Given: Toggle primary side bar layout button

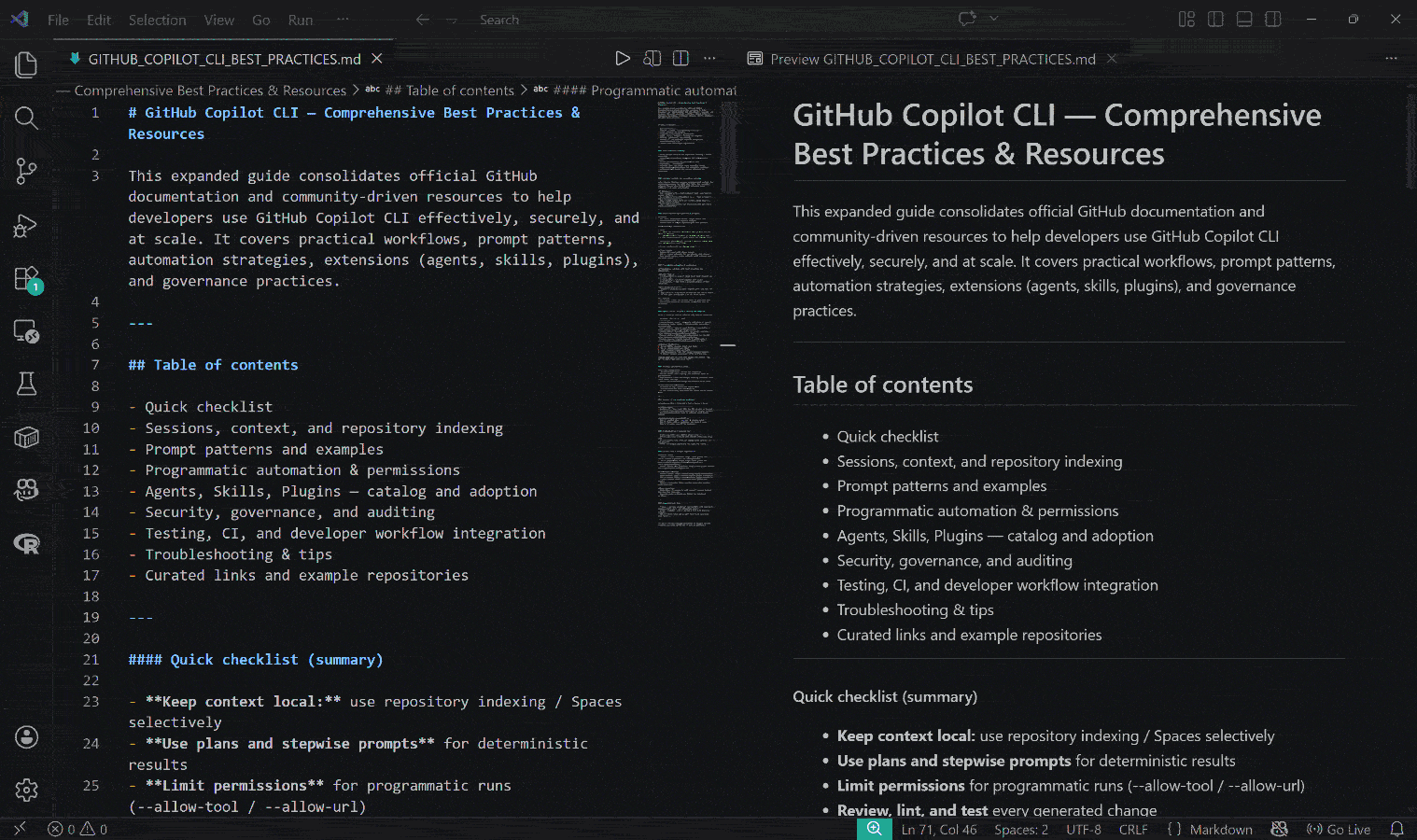Looking at the screenshot, I should (x=1215, y=19).
